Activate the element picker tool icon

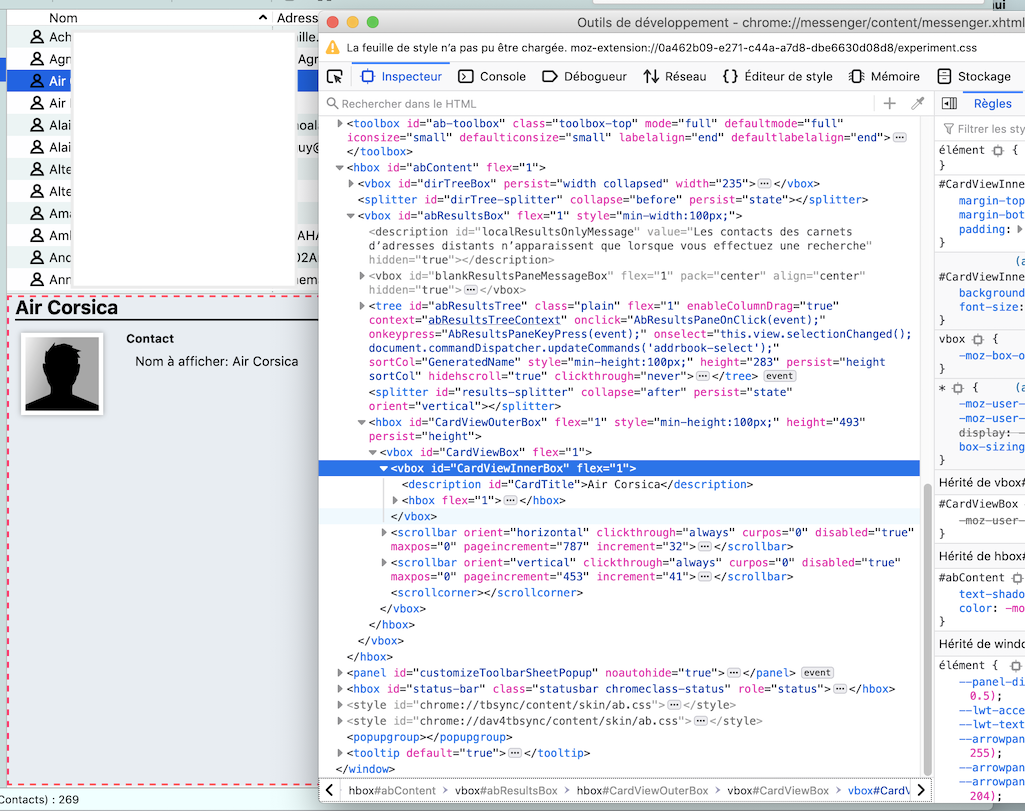click(x=335, y=76)
